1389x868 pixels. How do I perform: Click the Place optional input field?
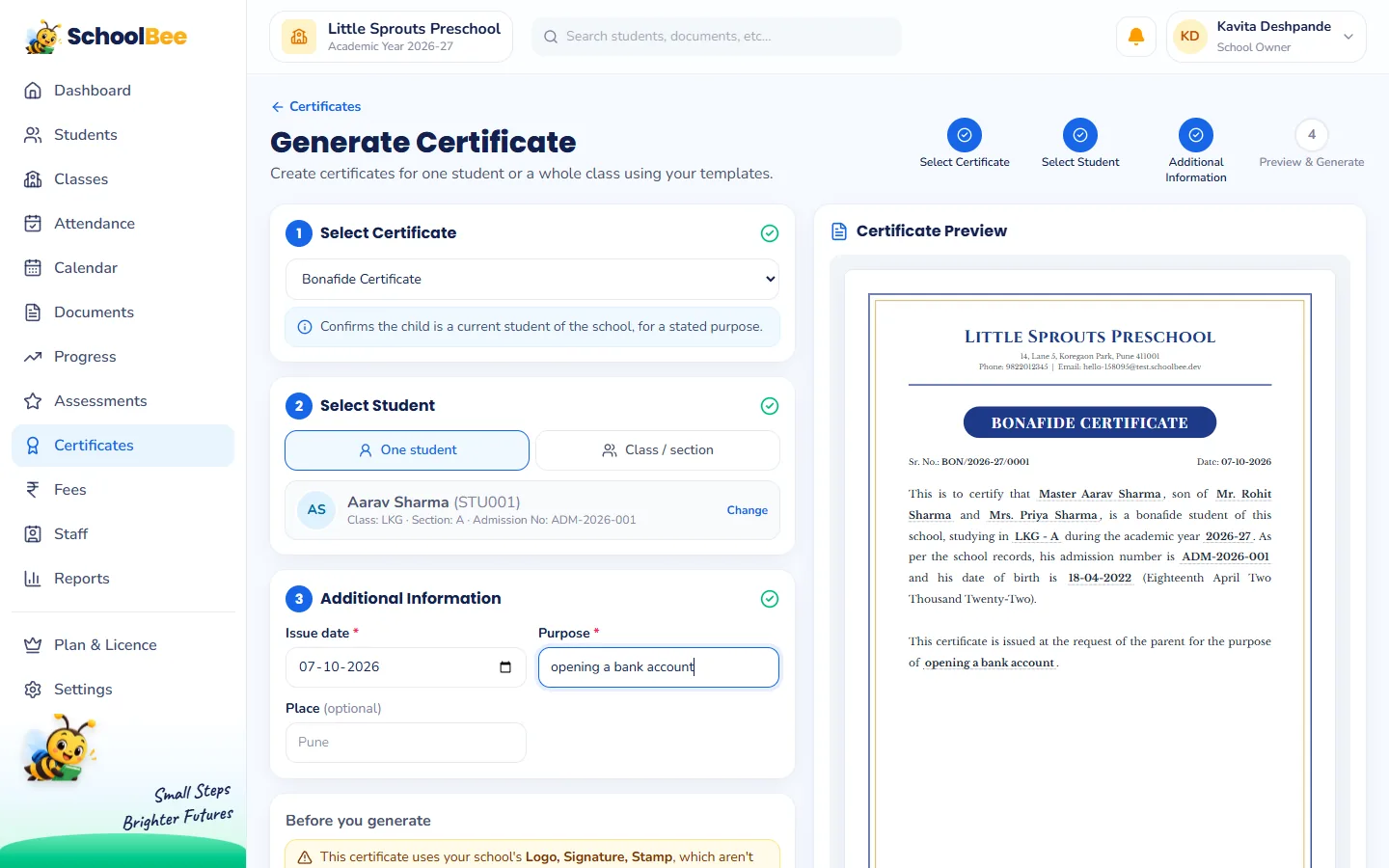tap(406, 743)
